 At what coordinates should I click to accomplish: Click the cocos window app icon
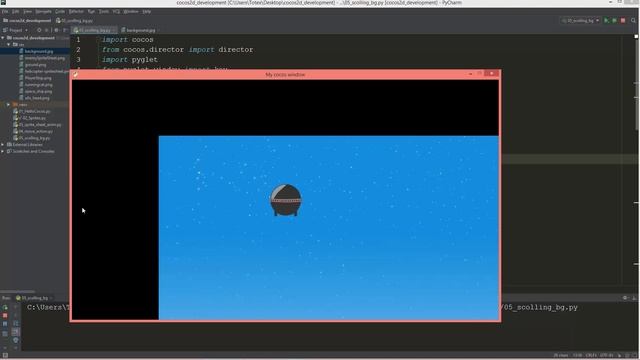(x=76, y=75)
